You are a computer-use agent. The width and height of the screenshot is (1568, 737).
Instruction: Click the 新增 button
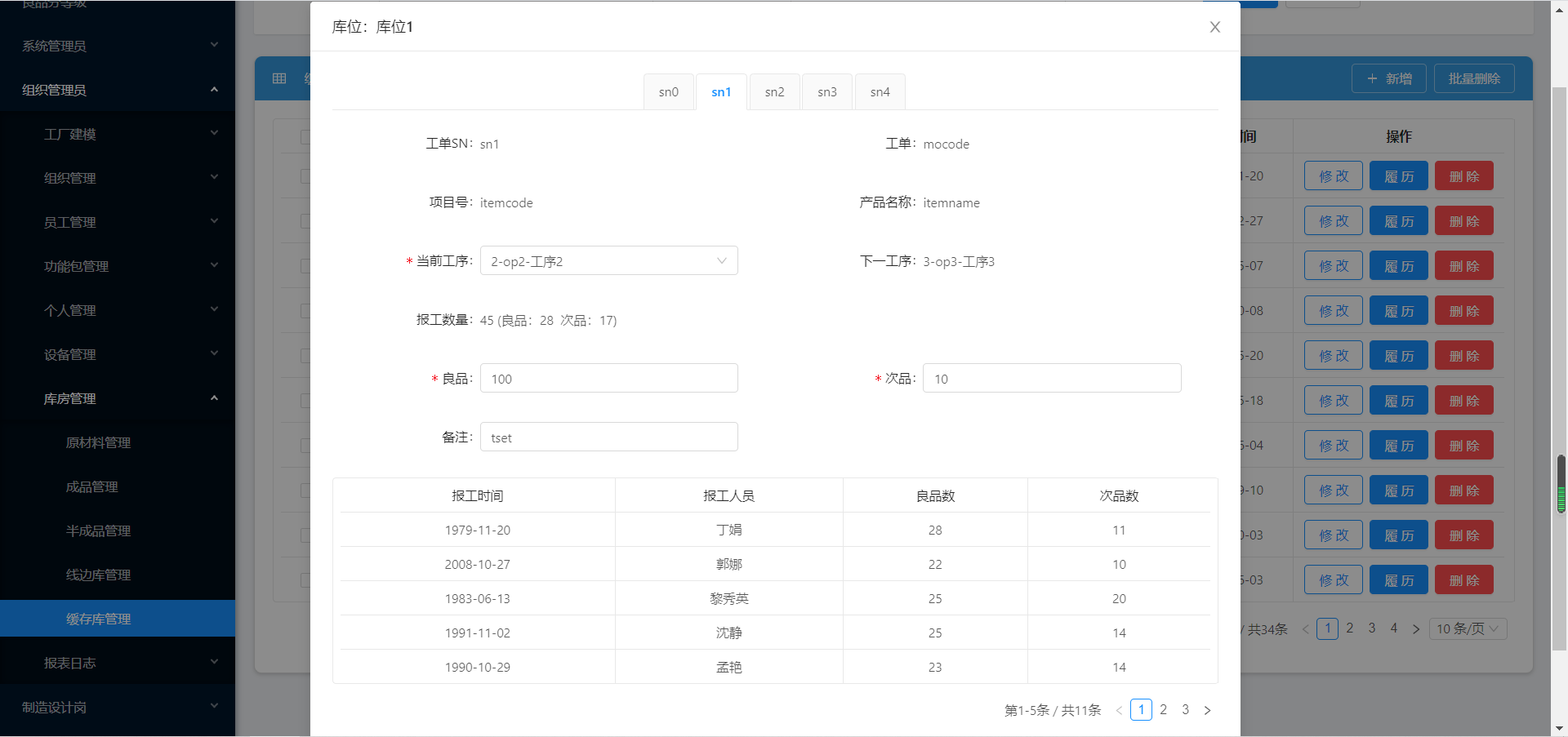tap(1389, 78)
